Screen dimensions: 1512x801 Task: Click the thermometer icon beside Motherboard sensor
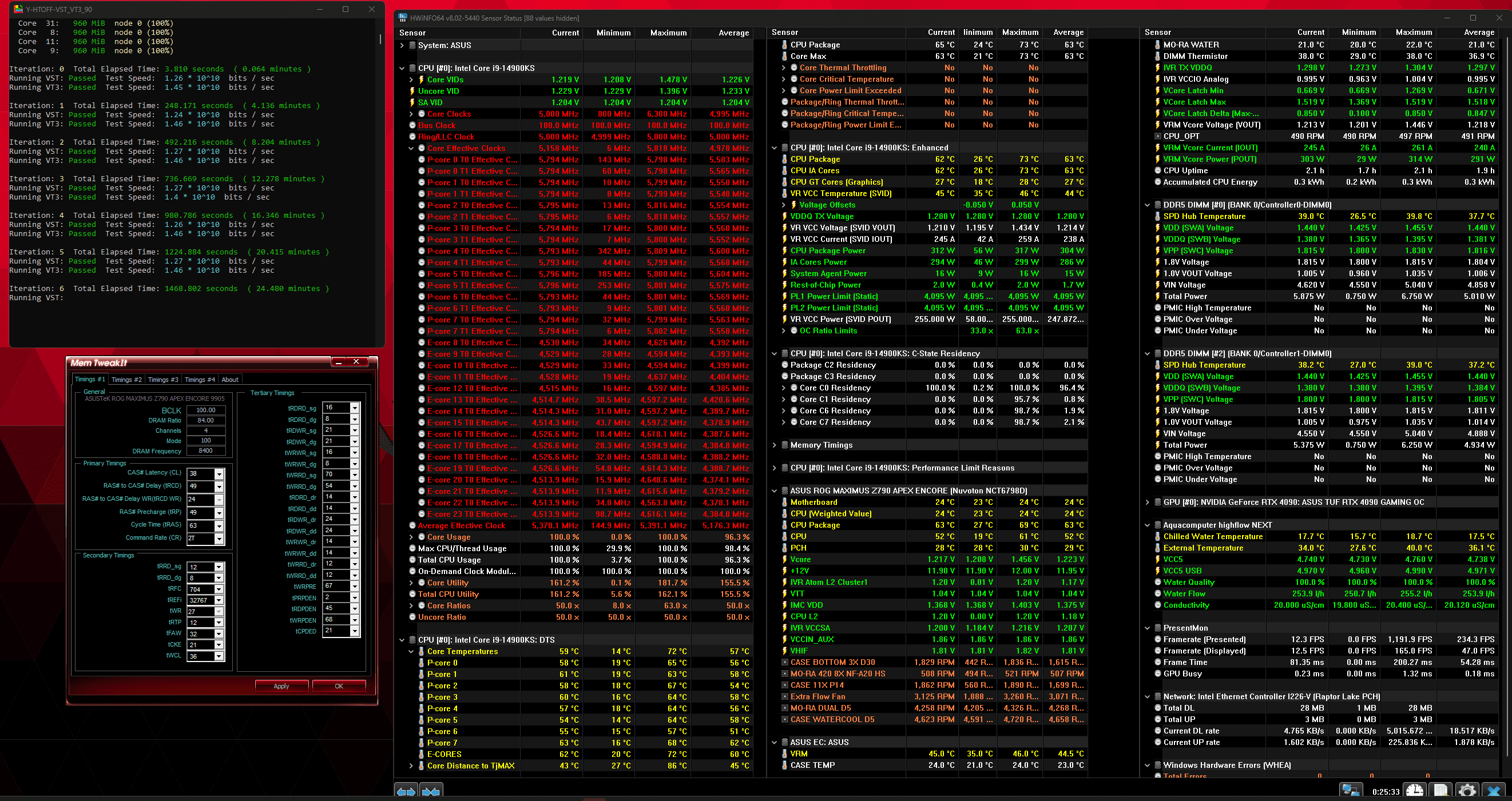pyautogui.click(x=785, y=503)
